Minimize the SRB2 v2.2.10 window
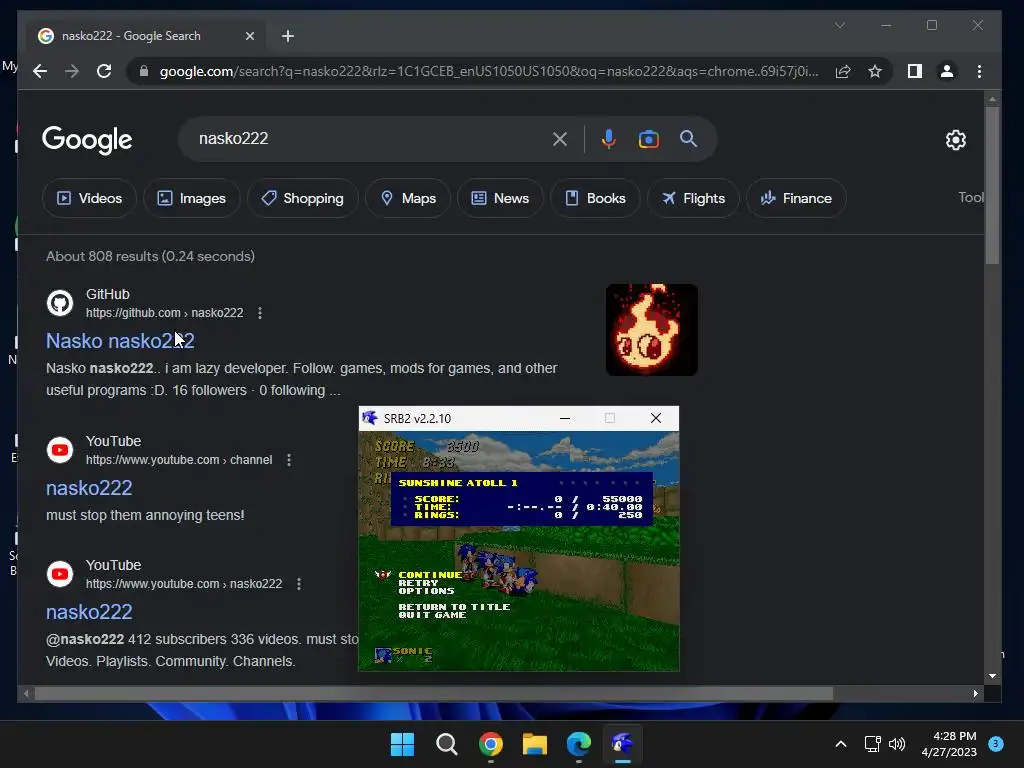Screen dimensions: 1024x768 (565, 418)
